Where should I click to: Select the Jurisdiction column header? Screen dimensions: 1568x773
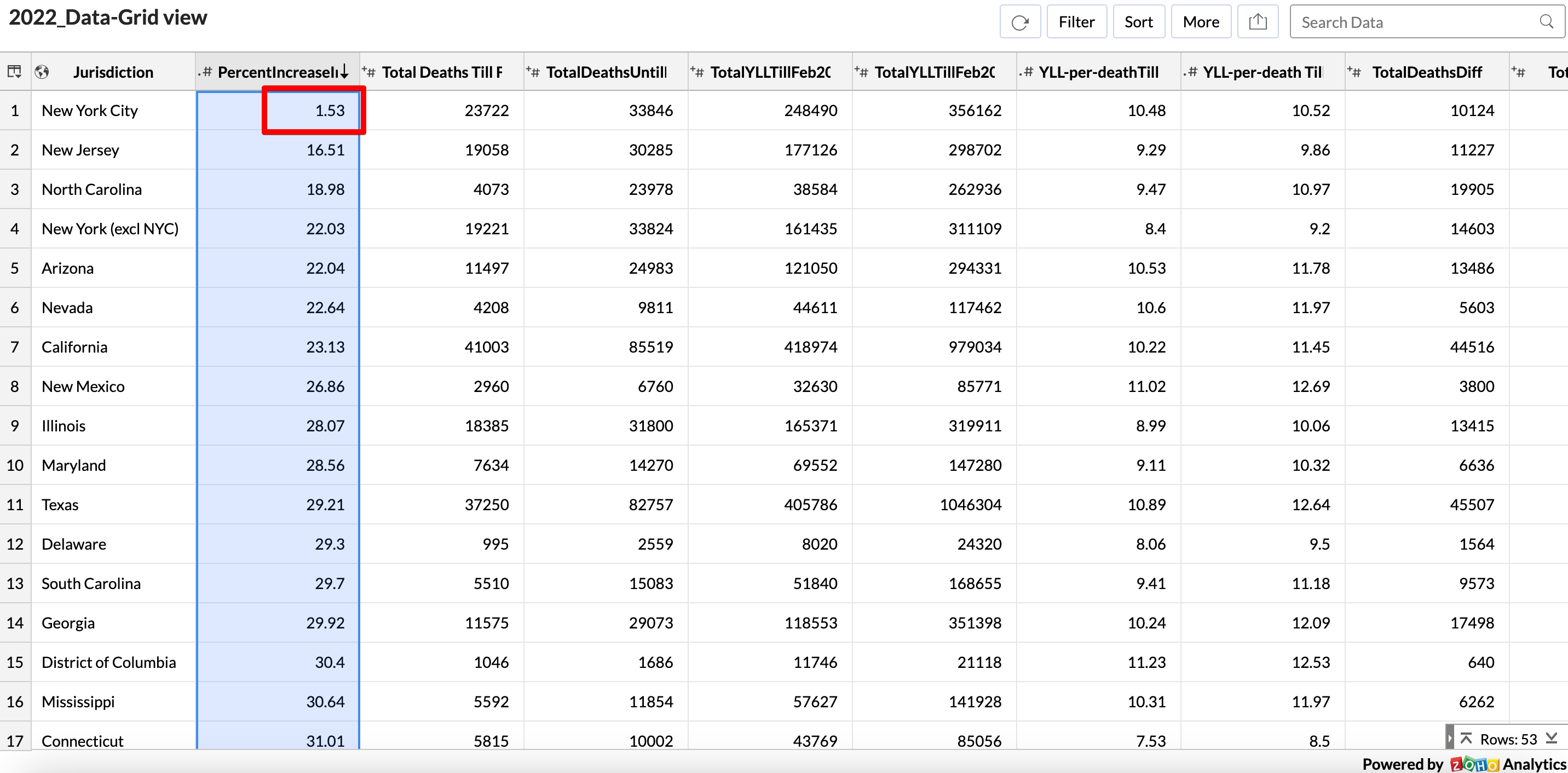tap(113, 72)
